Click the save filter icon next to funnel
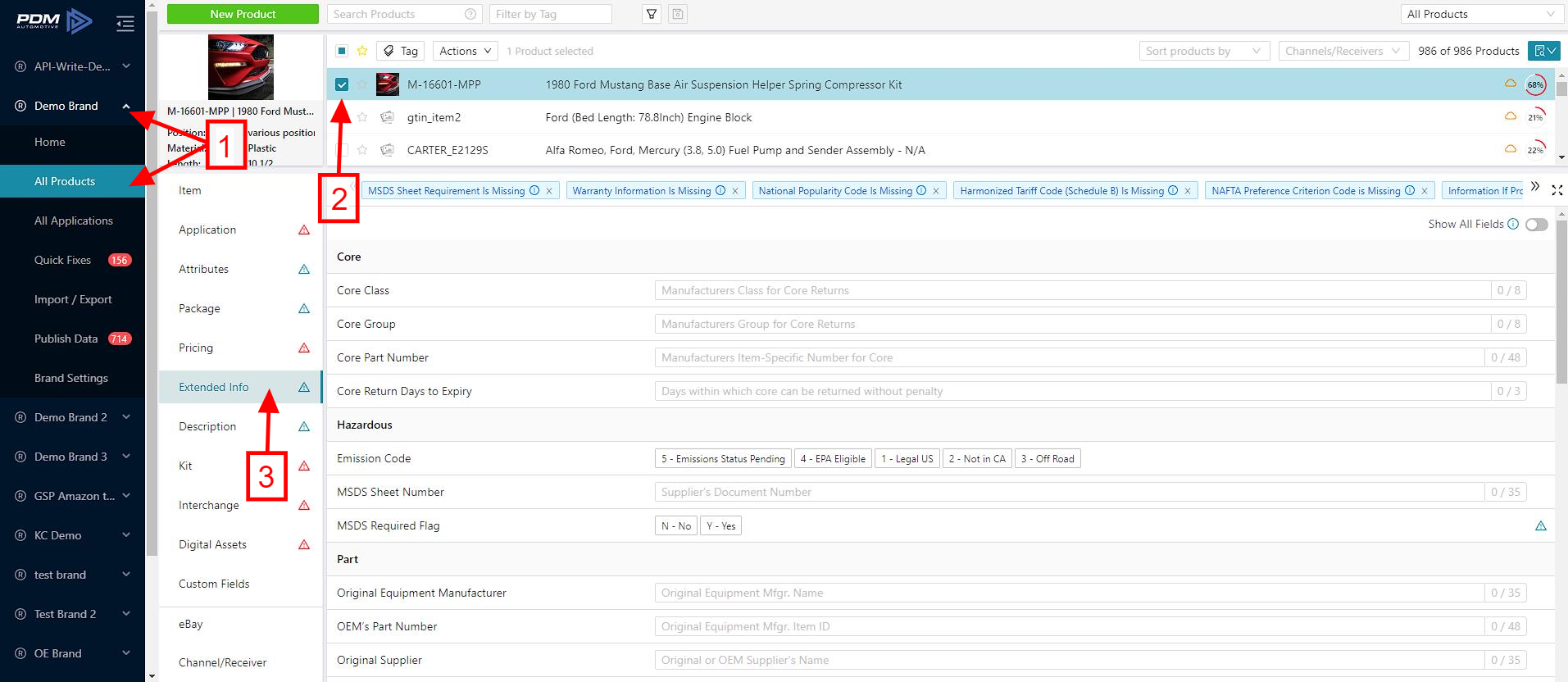1568x682 pixels. (678, 14)
